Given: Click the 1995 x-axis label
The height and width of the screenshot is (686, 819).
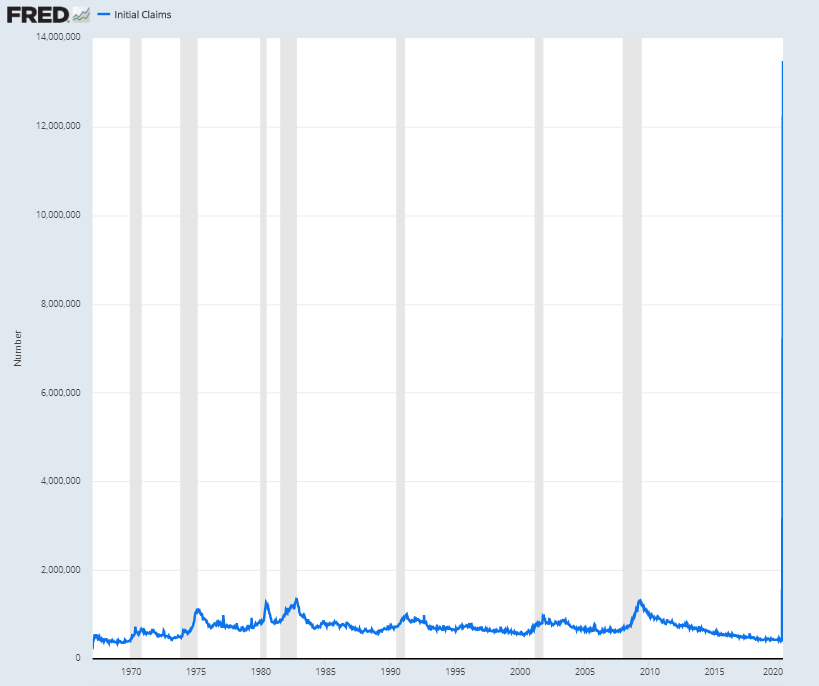Looking at the screenshot, I should point(455,672).
